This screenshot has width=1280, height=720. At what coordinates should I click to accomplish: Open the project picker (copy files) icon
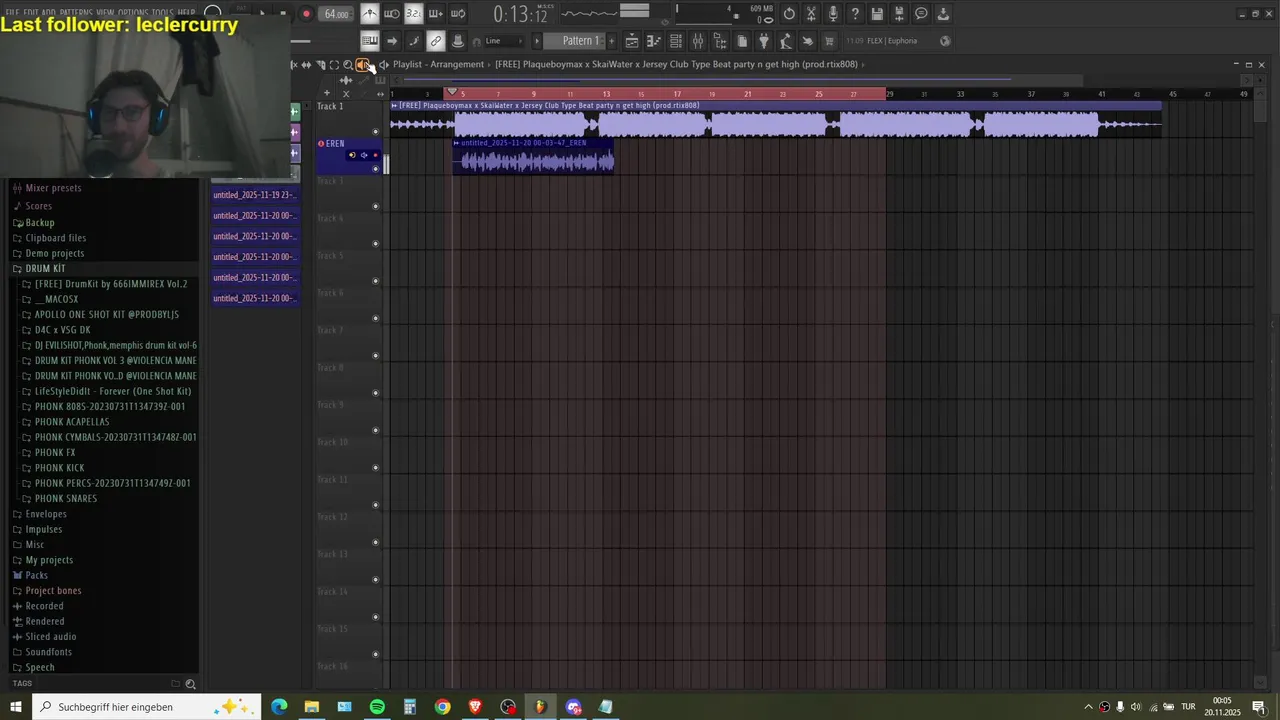742,41
